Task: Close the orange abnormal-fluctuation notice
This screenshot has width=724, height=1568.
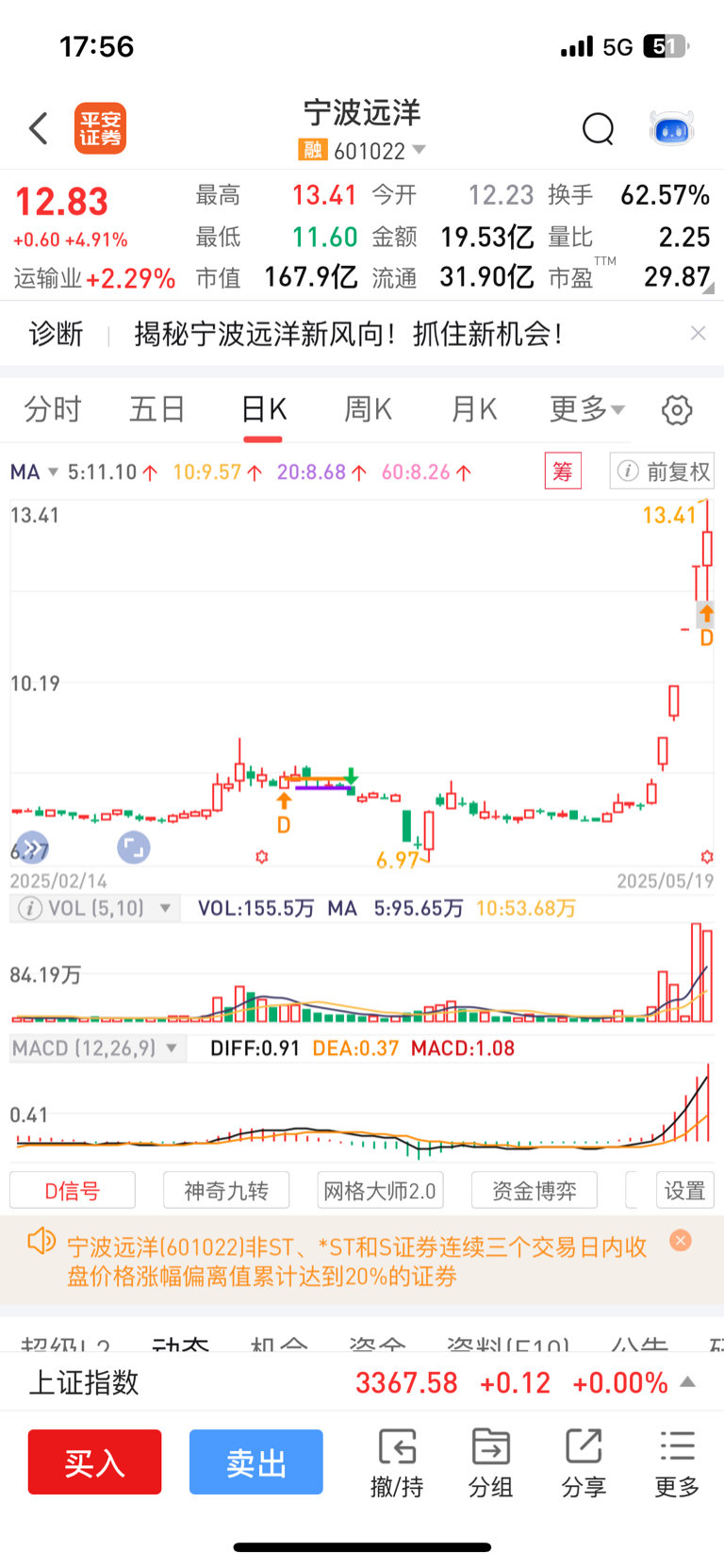Action: coord(681,1241)
